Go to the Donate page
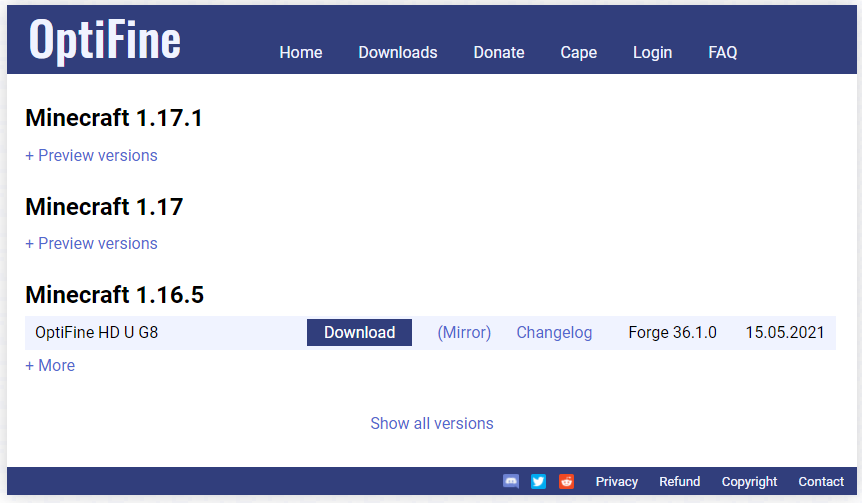862x503 pixels. click(x=499, y=52)
